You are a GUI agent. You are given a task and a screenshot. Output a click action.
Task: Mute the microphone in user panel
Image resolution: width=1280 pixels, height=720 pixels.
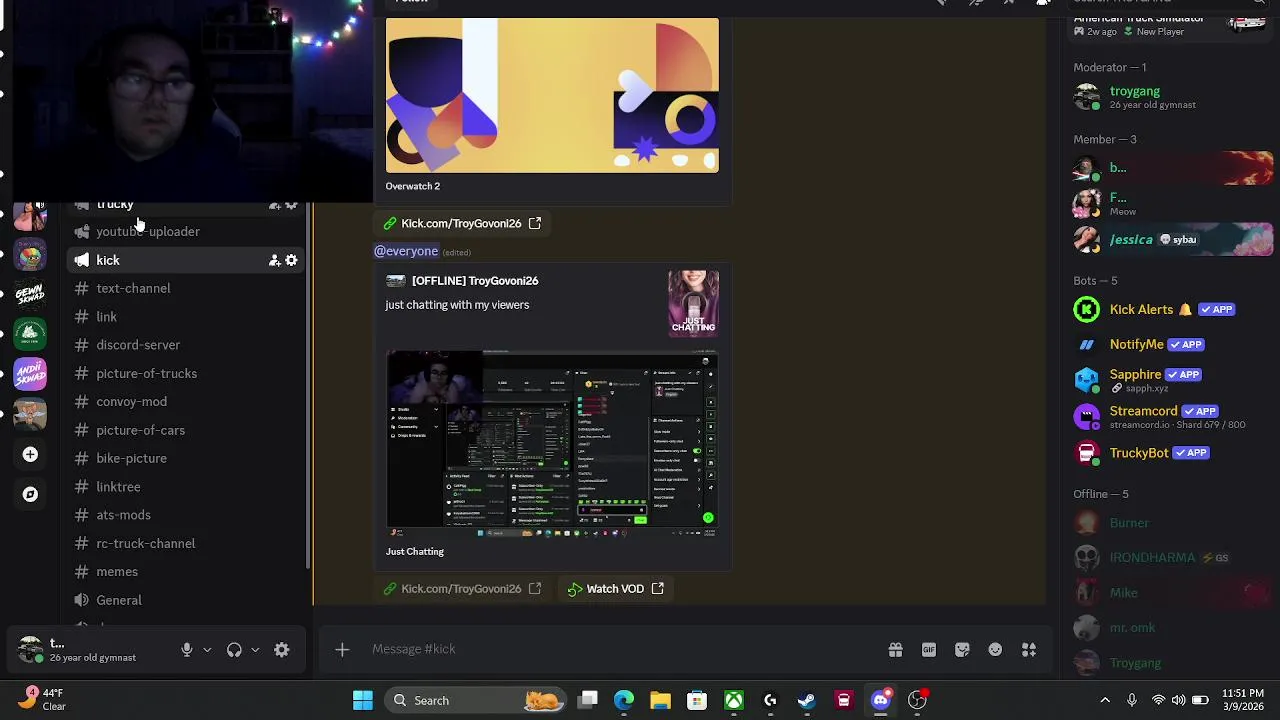pos(186,650)
